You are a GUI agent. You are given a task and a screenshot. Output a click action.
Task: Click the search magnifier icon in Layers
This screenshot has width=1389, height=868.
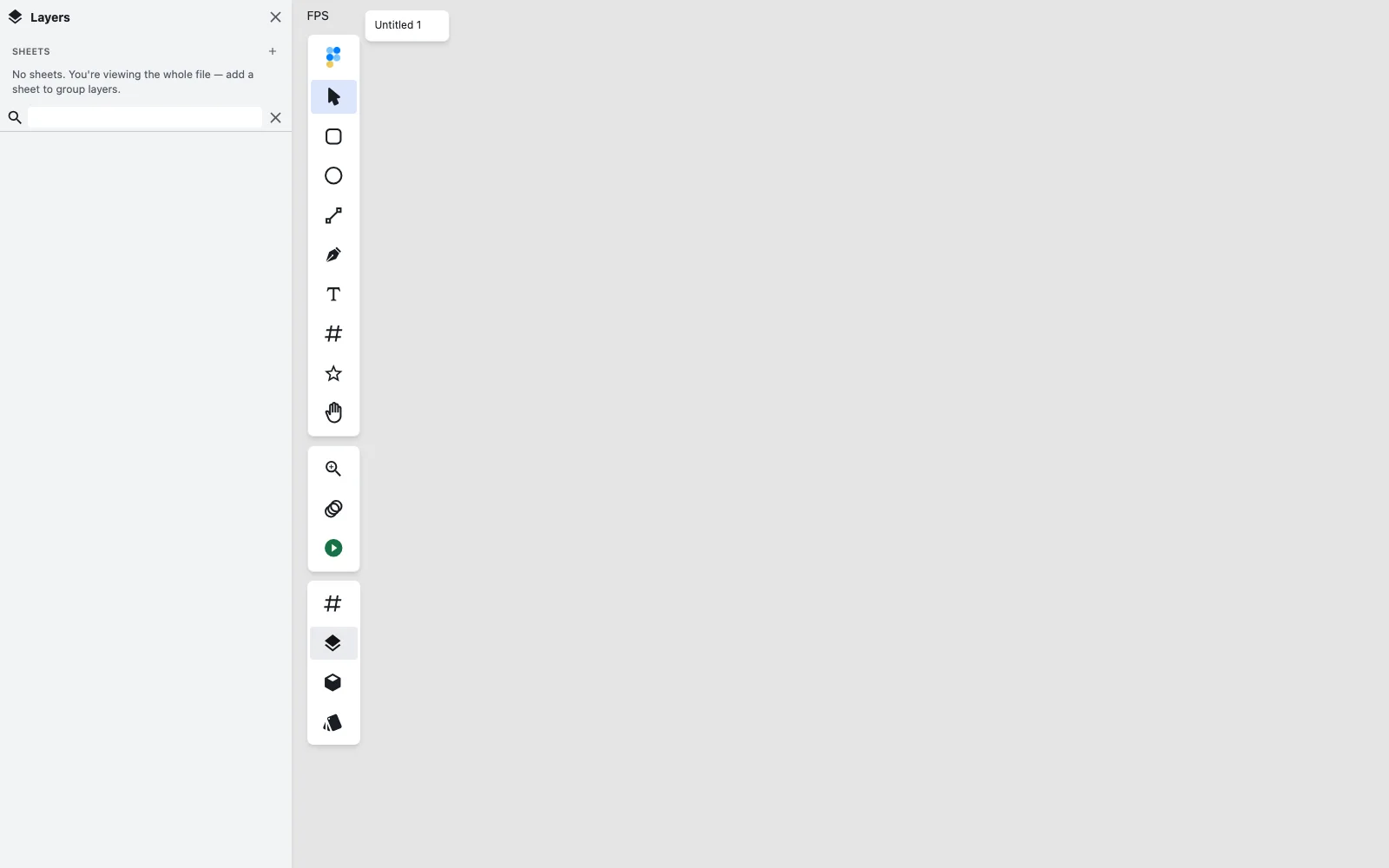point(15,117)
